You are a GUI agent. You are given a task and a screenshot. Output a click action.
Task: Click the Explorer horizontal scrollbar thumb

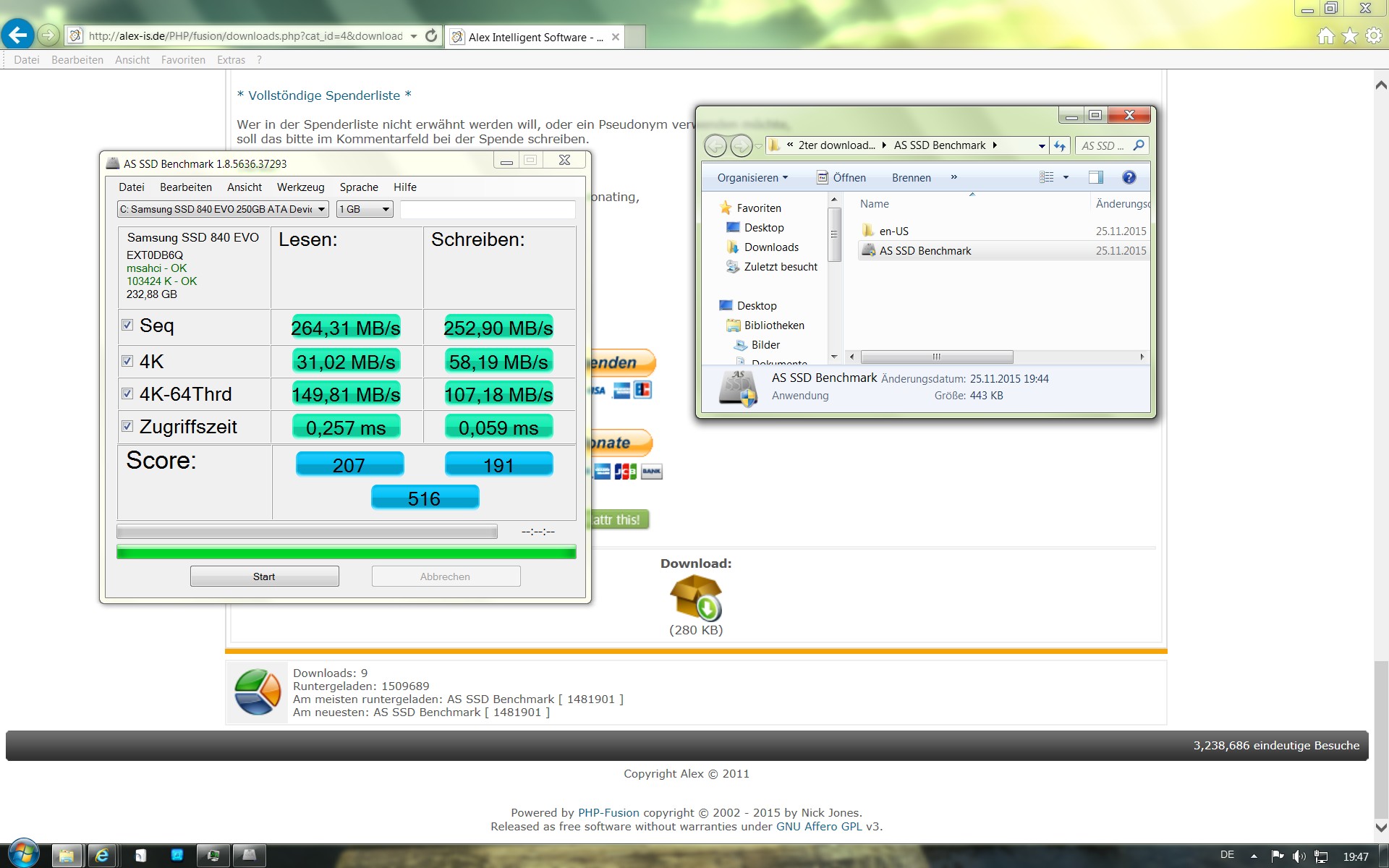(936, 357)
